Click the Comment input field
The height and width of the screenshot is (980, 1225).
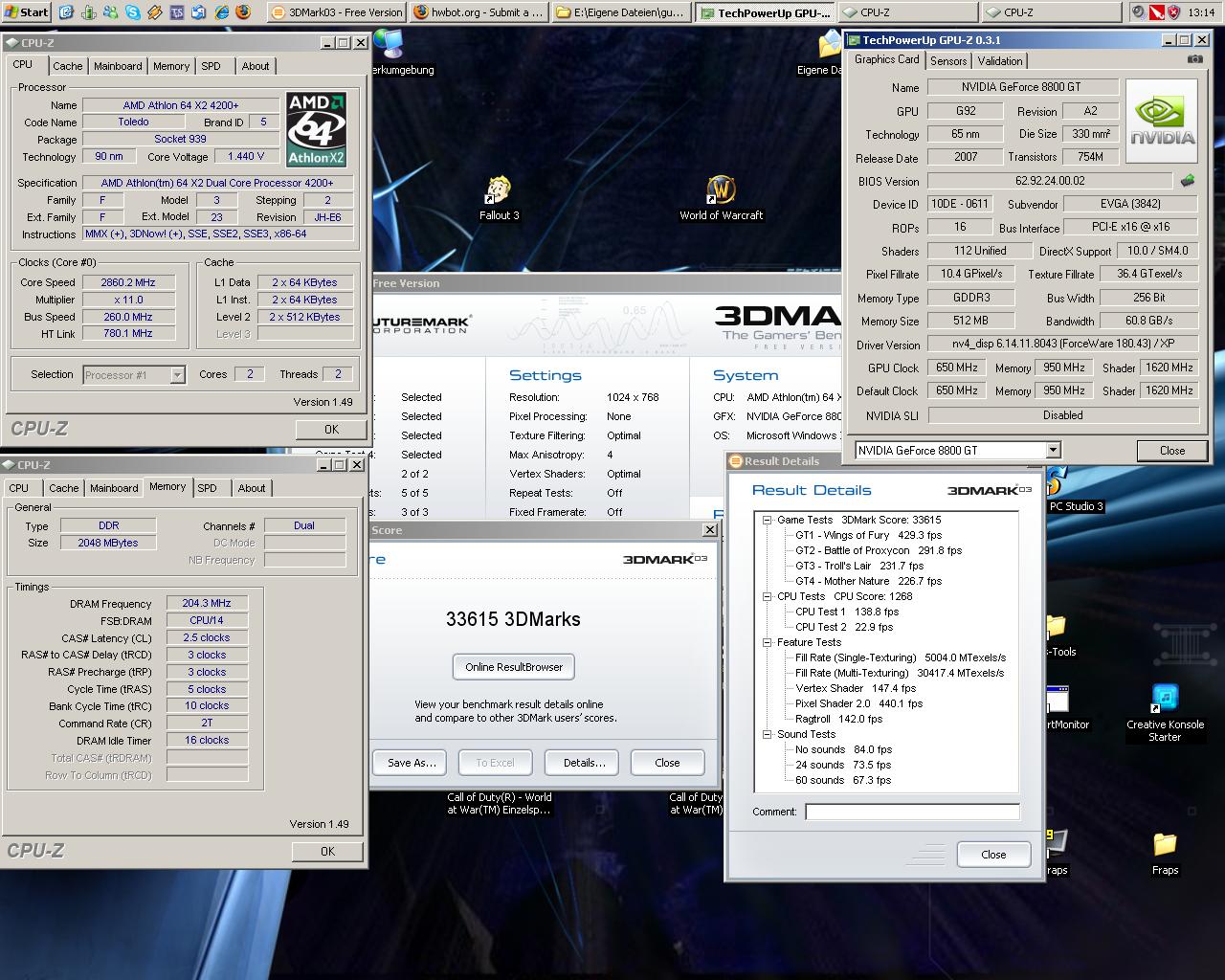[x=912, y=812]
